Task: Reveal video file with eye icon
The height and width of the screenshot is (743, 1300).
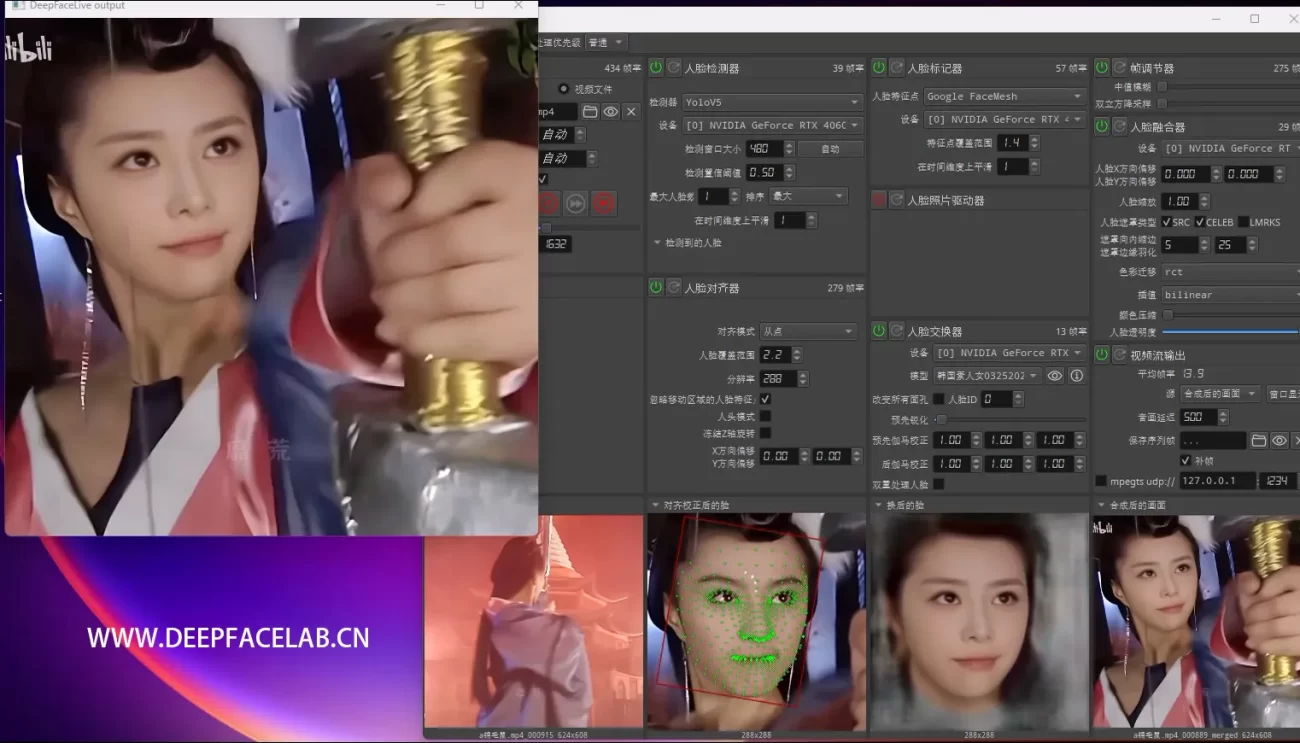Action: pos(610,111)
